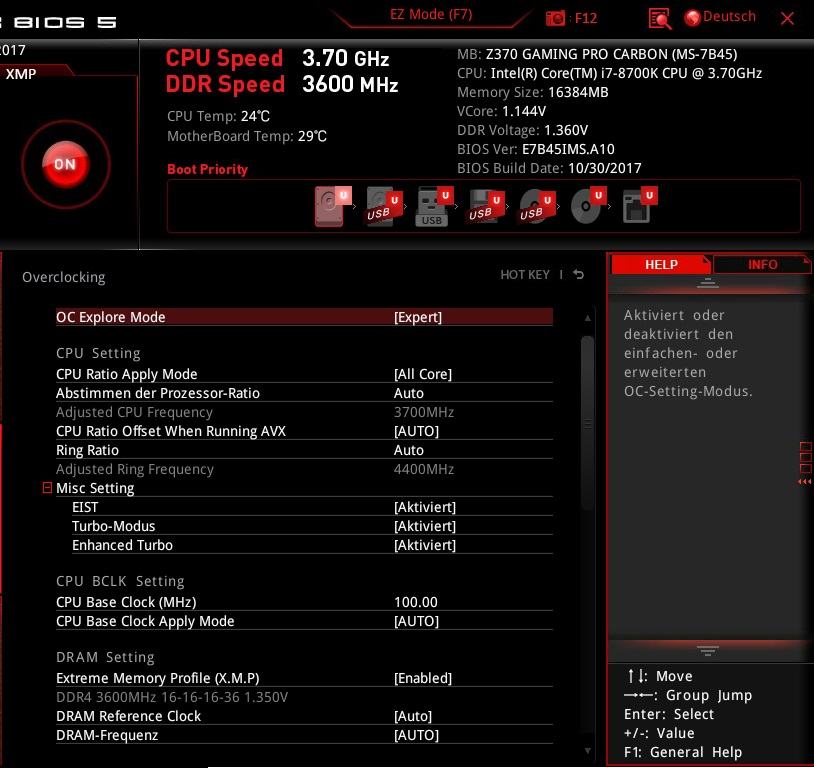Open the BIOS search magnifier icon
Screen dimensions: 814x768
tap(659, 19)
